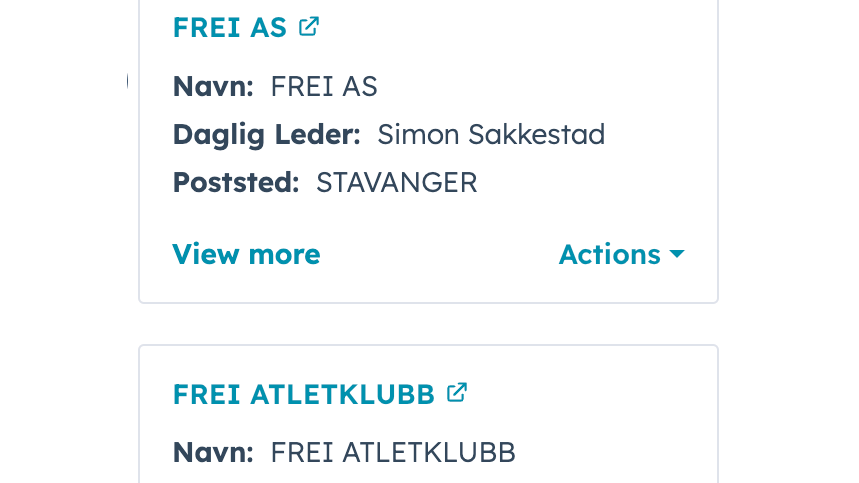This screenshot has height=483, width=859.
Task: Click the Navn label under FREI AS title
Action: [213, 86]
